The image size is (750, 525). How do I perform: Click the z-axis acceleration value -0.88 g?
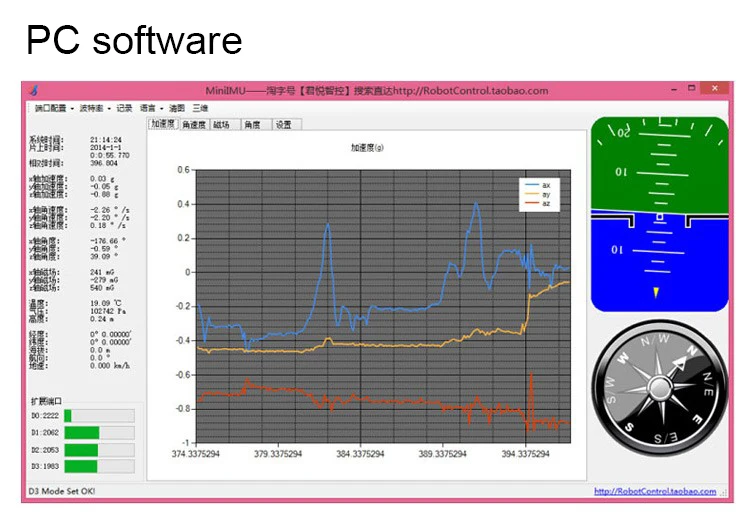(104, 194)
